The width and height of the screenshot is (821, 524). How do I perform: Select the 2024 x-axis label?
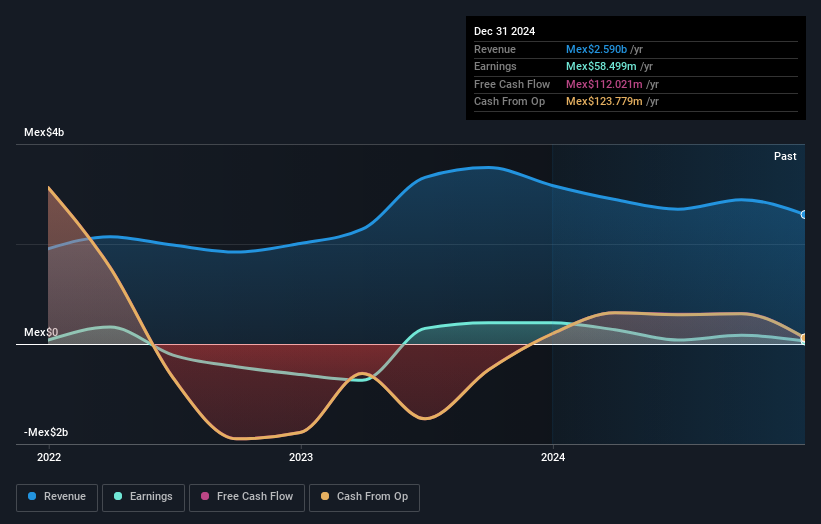pos(553,457)
